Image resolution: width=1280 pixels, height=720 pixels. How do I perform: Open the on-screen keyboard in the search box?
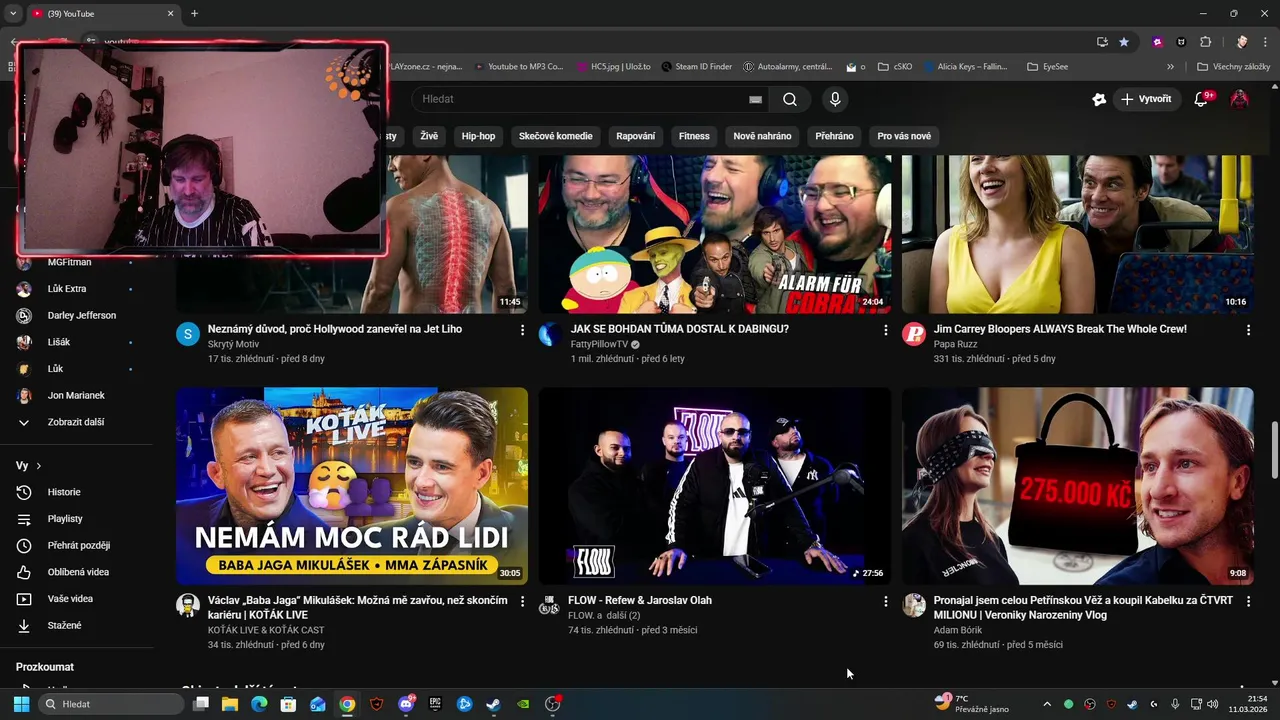tap(755, 99)
